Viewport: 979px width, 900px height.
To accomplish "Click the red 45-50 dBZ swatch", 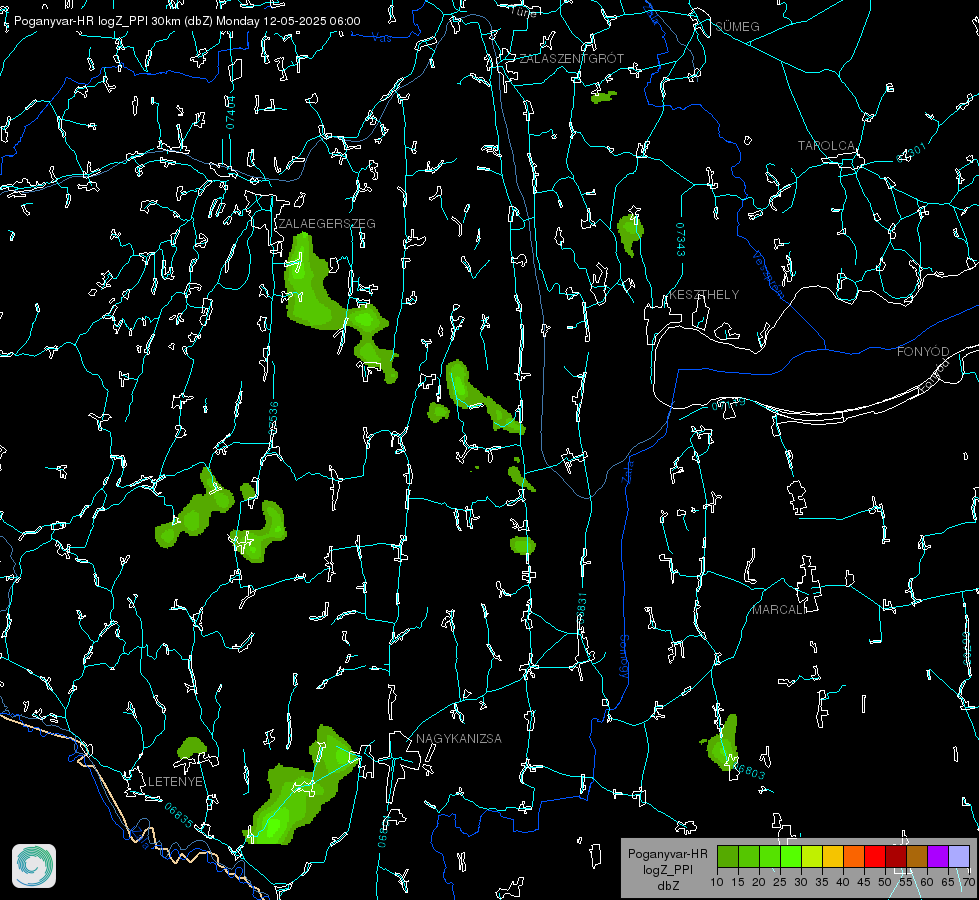I will tap(875, 856).
